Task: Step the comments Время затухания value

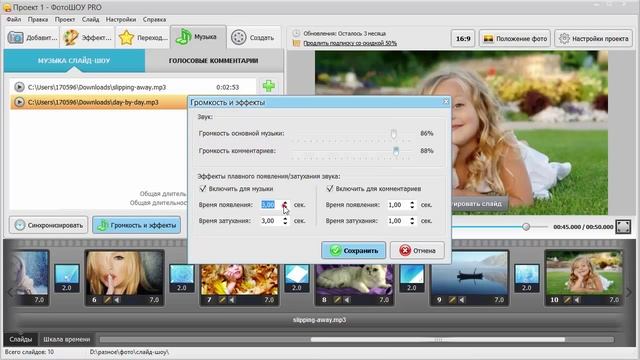Action: coord(412,220)
